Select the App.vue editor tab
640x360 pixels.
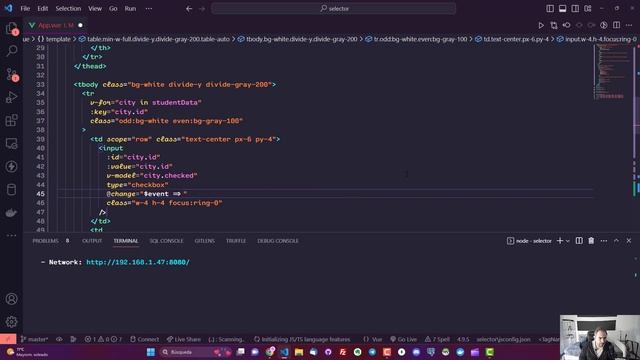[55, 25]
